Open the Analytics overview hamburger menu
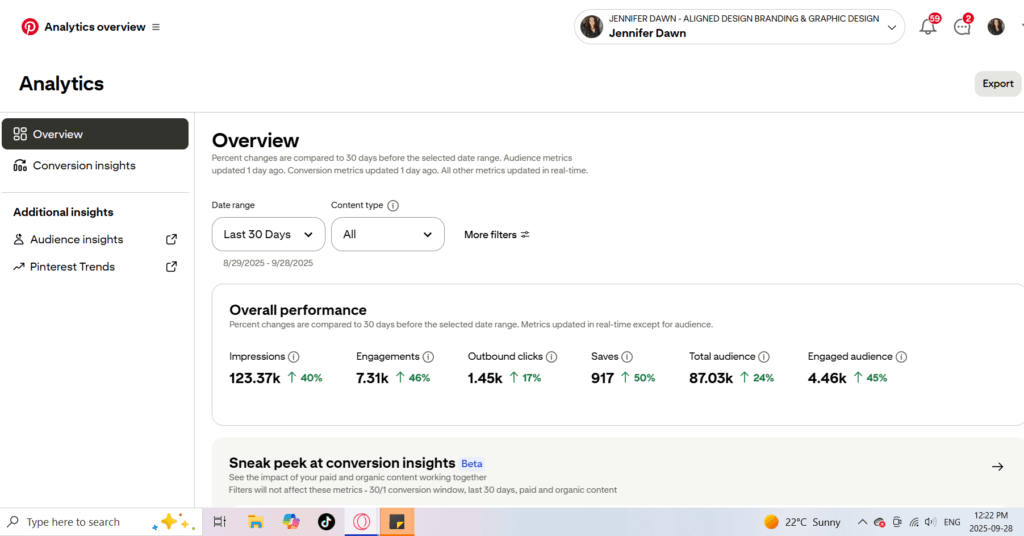This screenshot has height=536, width=1024. point(156,27)
